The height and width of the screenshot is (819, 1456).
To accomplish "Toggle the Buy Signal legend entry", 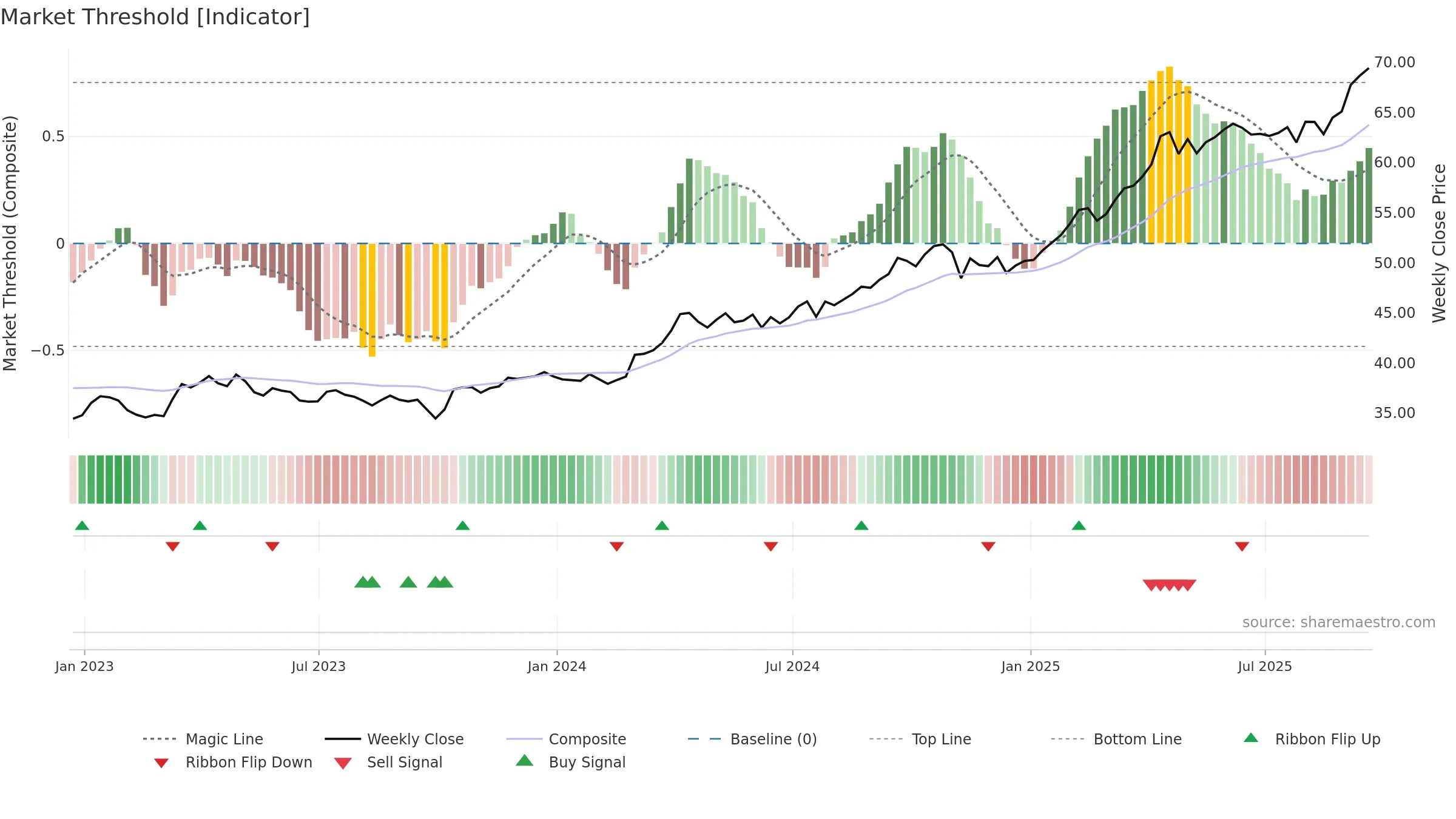I will pyautogui.click(x=570, y=762).
